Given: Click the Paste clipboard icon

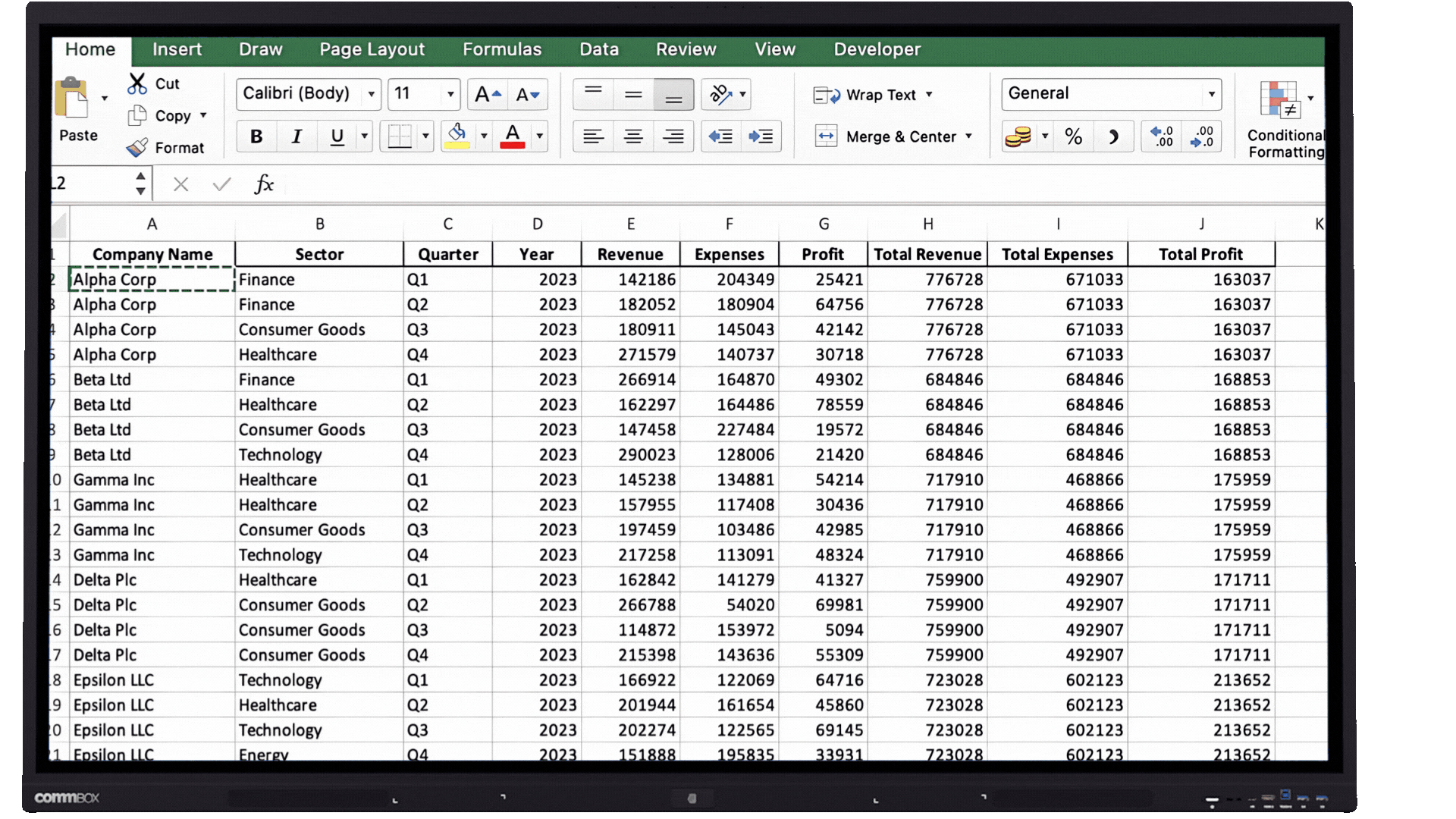Looking at the screenshot, I should pos(72,99).
